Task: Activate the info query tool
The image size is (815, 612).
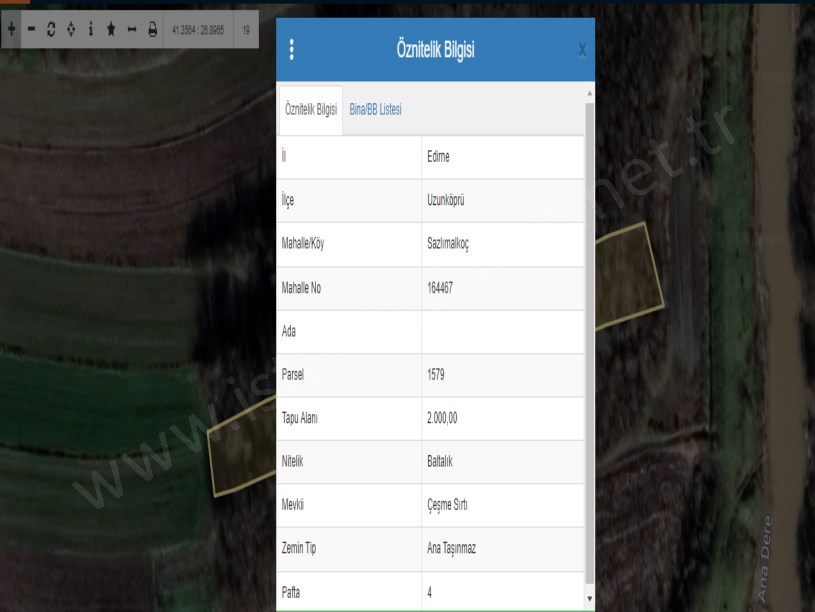Action: point(91,30)
